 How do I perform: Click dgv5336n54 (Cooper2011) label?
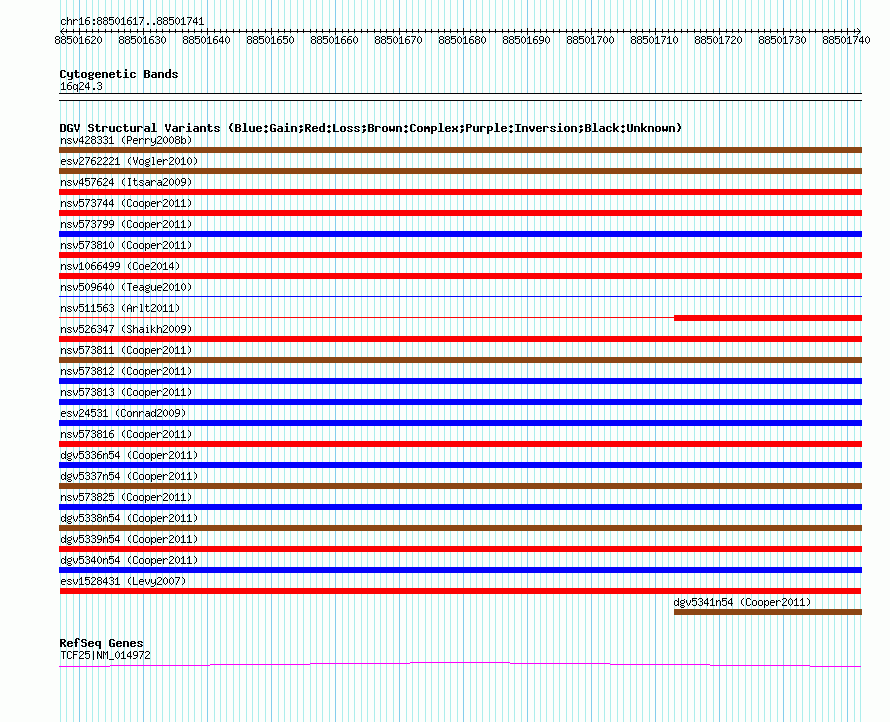pos(129,455)
